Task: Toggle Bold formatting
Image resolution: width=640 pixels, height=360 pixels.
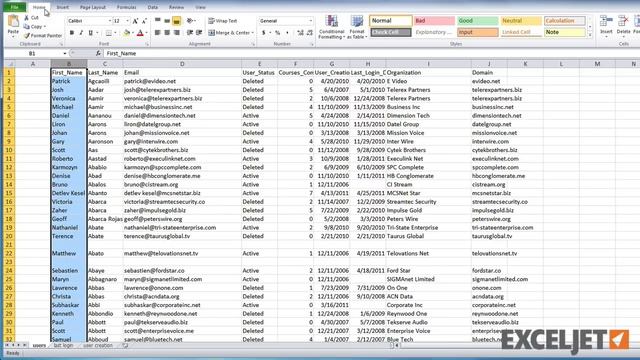Action: 72,33
